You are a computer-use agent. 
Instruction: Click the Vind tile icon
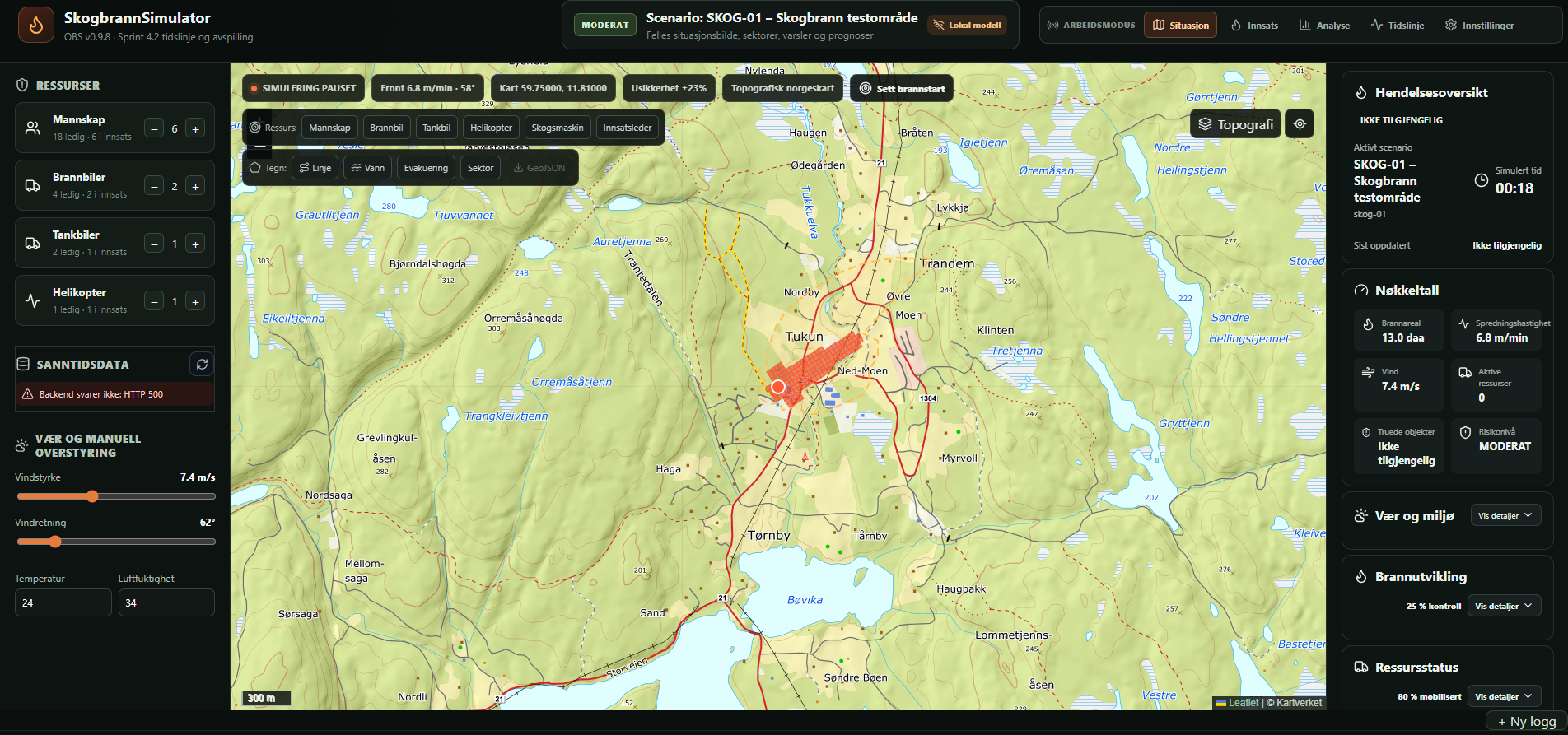(1368, 372)
